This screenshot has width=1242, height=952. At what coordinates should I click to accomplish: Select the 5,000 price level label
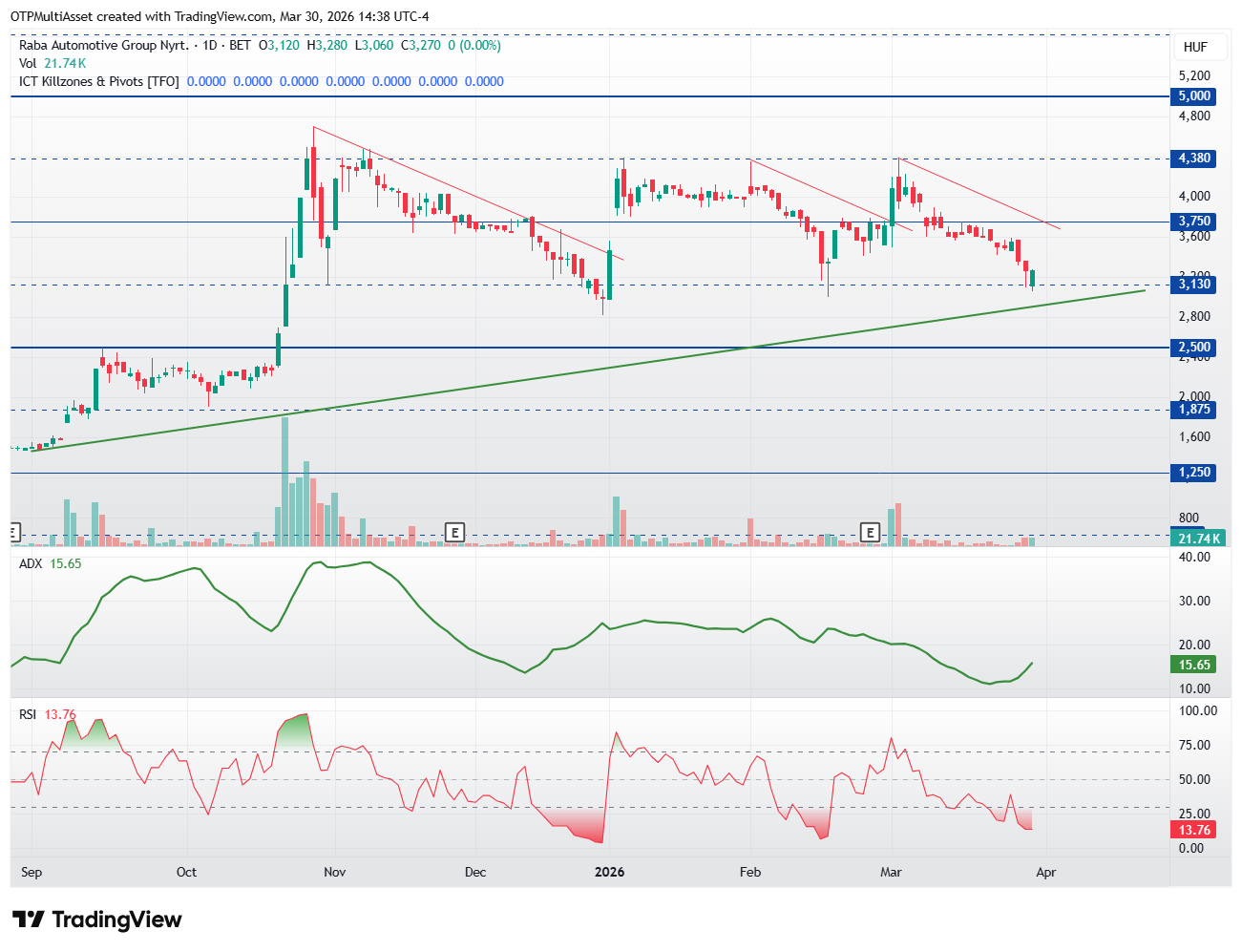[x=1193, y=96]
